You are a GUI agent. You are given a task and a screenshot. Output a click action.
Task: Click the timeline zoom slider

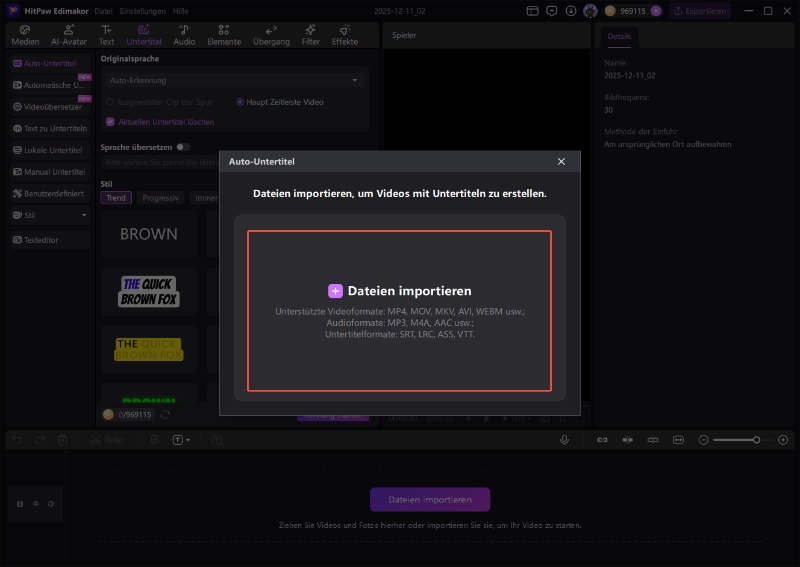tap(735, 440)
